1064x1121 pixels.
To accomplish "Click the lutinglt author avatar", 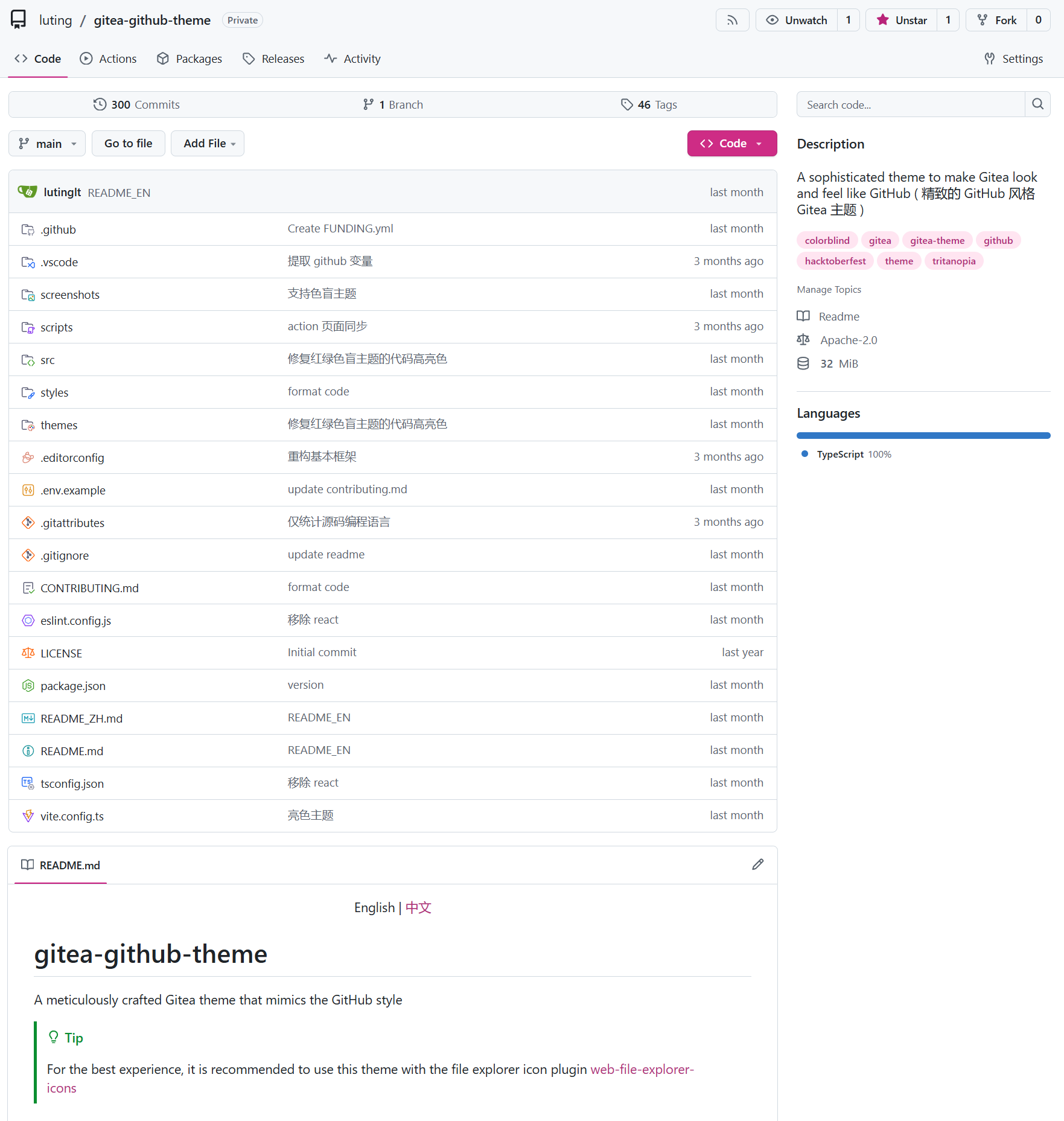I will tap(28, 192).
